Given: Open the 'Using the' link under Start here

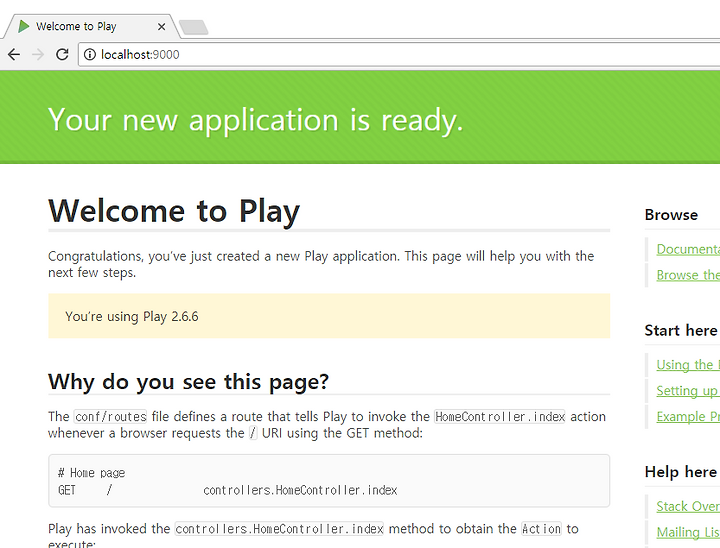Looking at the screenshot, I should (x=688, y=365).
